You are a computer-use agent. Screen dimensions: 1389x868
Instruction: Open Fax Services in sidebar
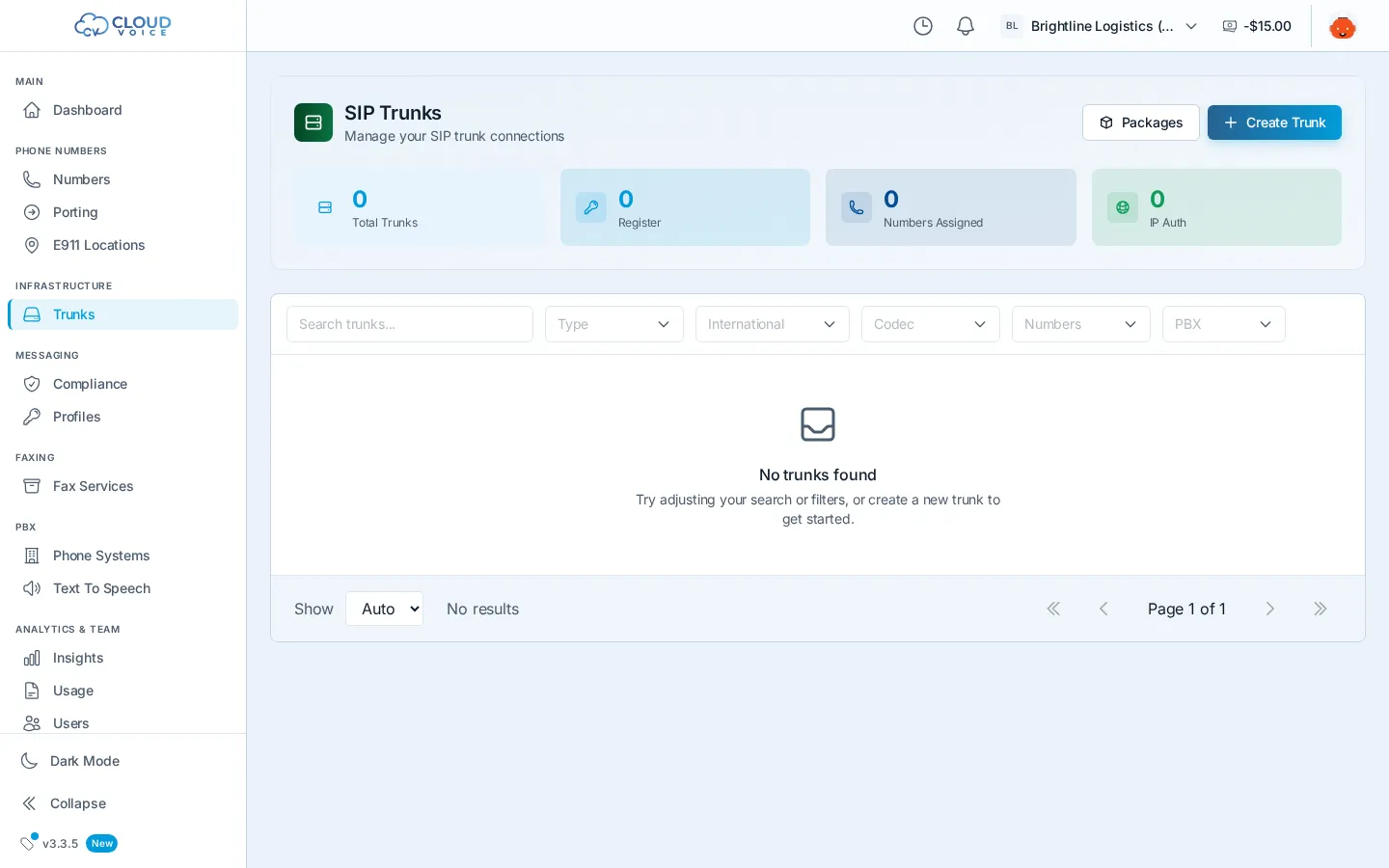tap(123, 486)
